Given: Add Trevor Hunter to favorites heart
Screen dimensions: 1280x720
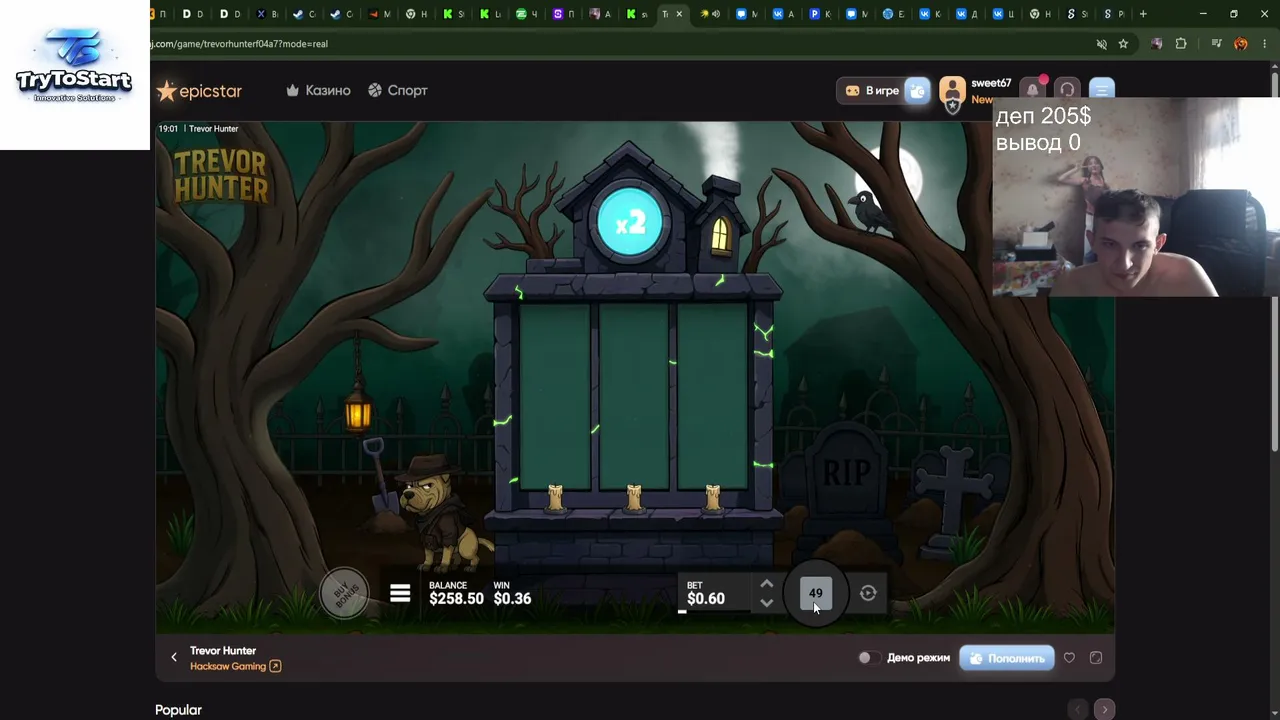Looking at the screenshot, I should click(1069, 658).
